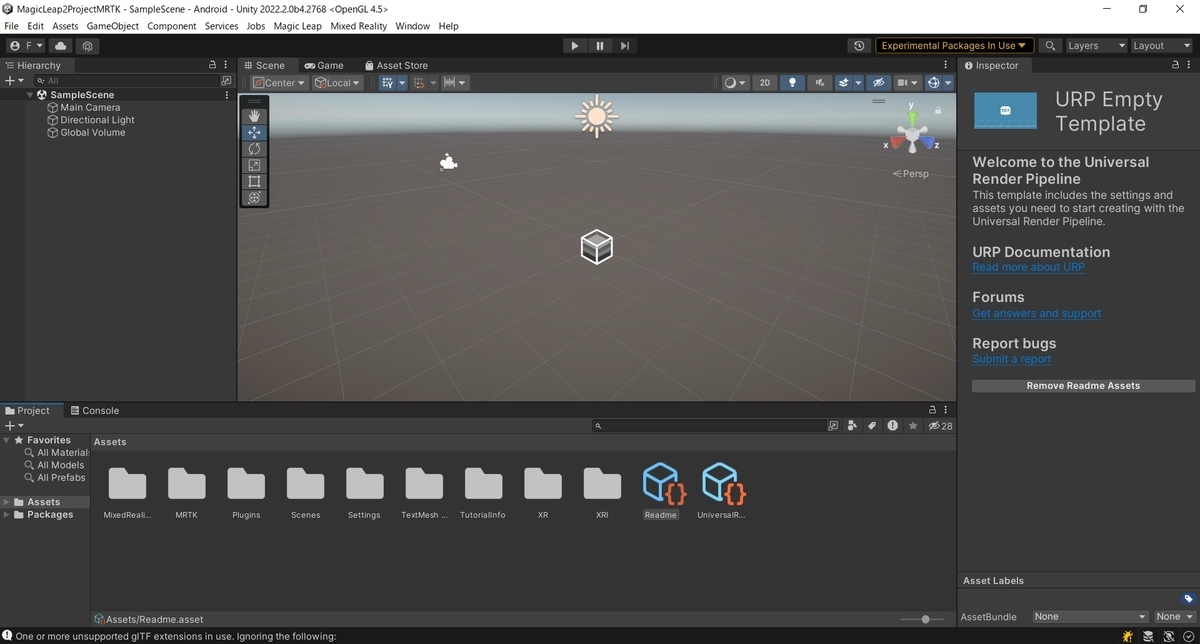This screenshot has width=1200, height=644.
Task: Select the Rect tool
Action: [x=254, y=181]
